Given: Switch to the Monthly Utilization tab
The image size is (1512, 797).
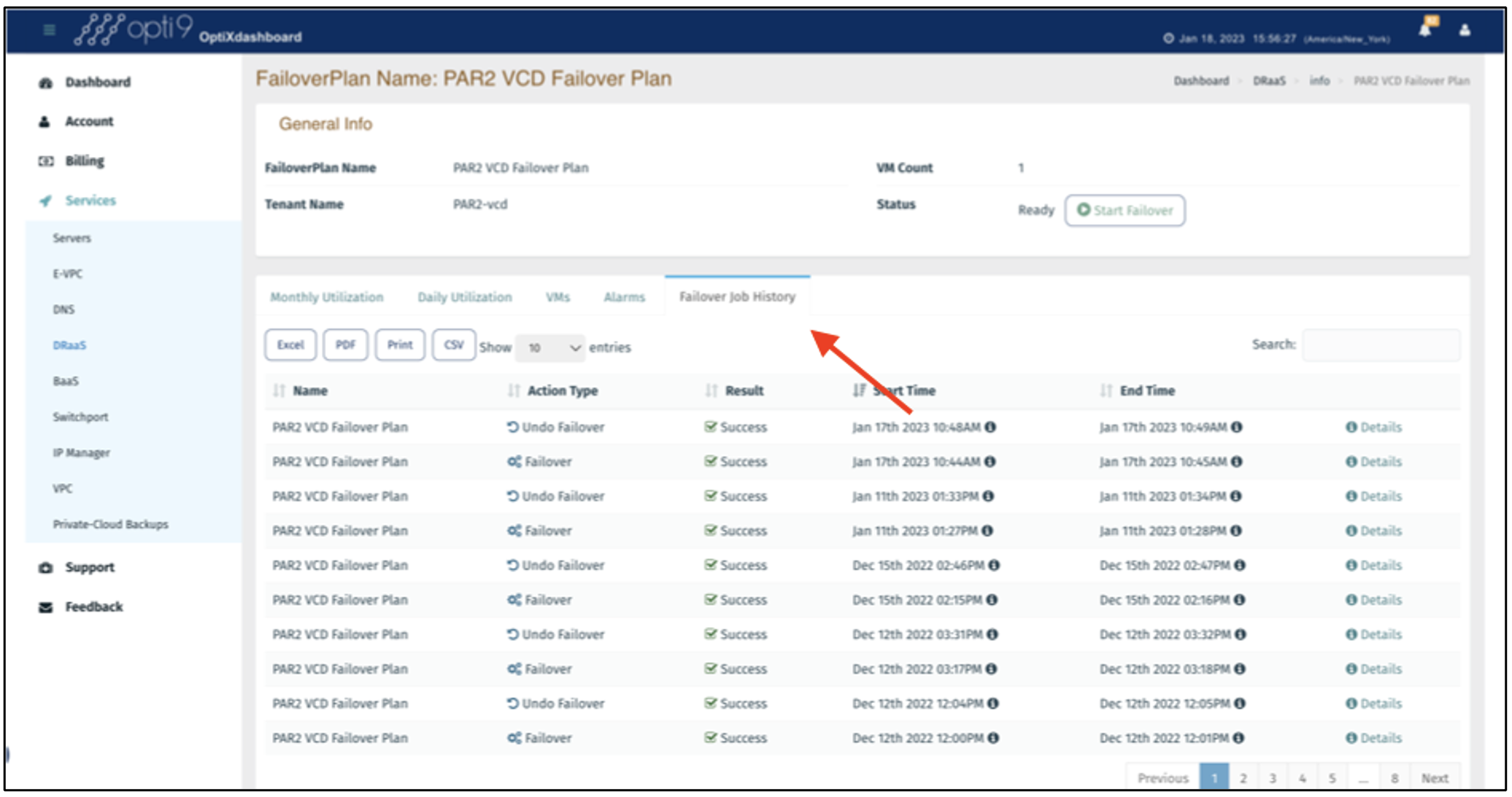Looking at the screenshot, I should [x=326, y=297].
